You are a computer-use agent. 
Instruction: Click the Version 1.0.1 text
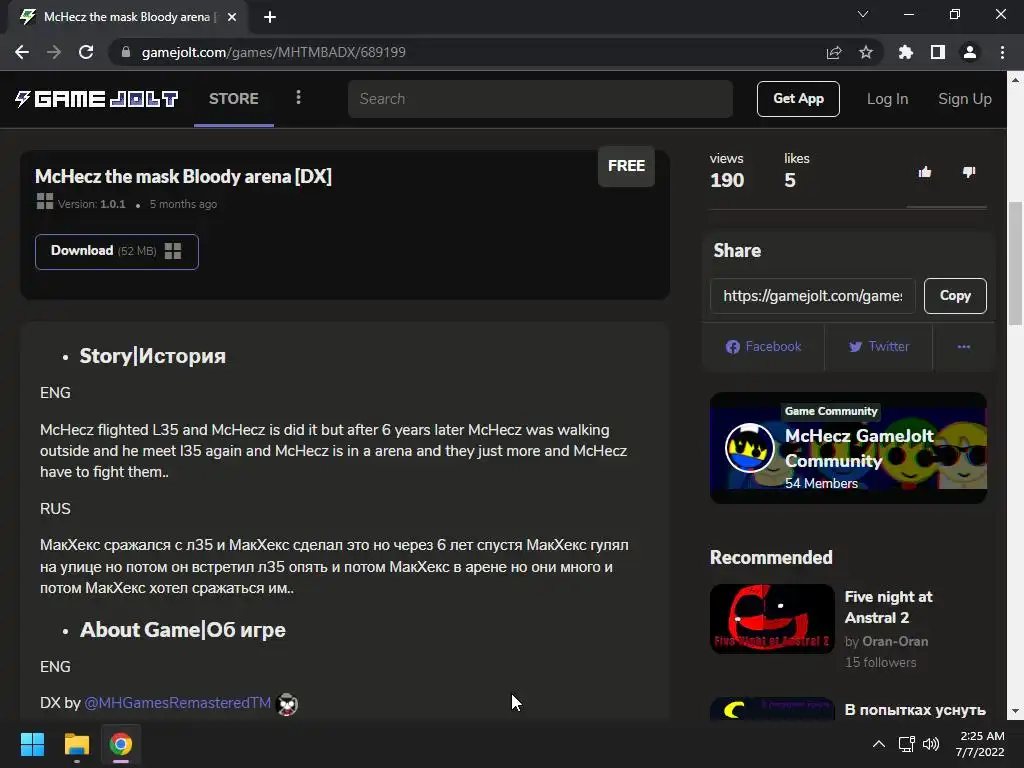click(91, 204)
